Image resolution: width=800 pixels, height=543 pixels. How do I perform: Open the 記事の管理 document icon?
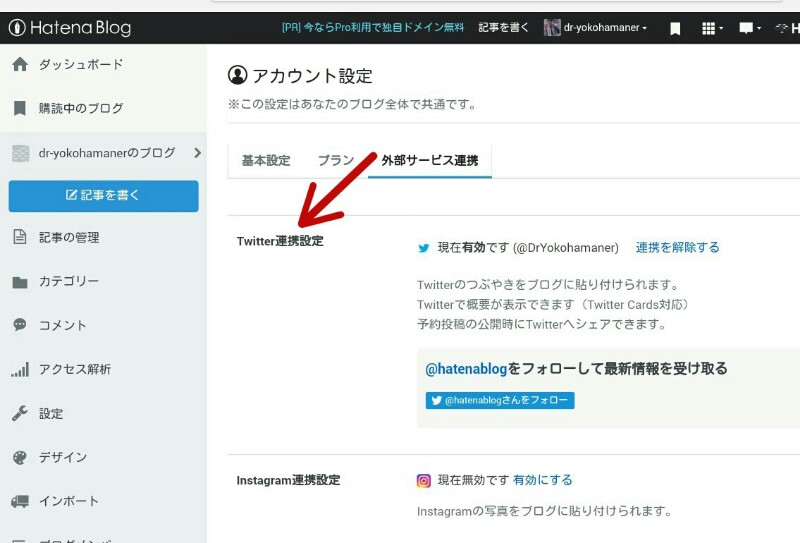[x=19, y=237]
